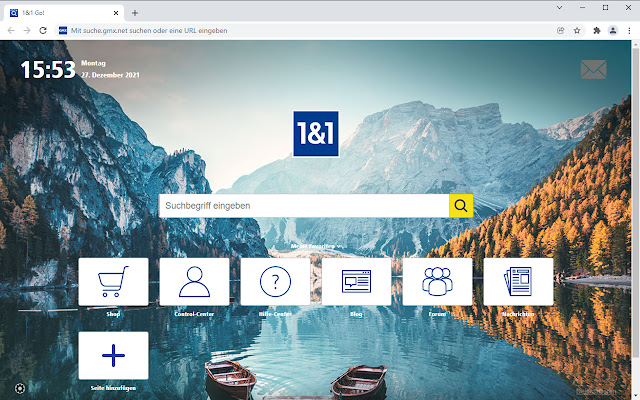
Task: Click the Hilfe-Center label
Action: 276,314
